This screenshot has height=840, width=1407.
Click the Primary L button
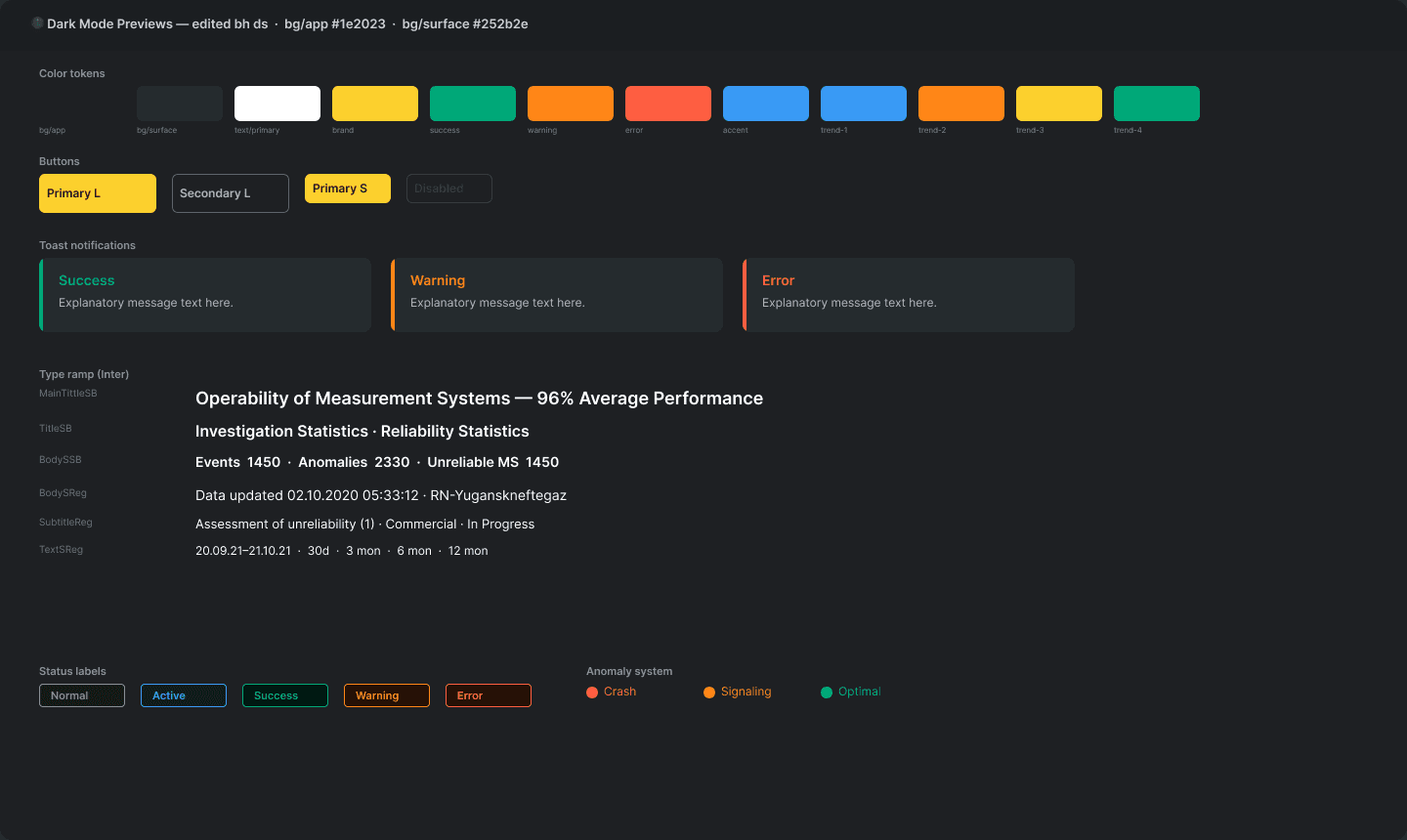98,193
